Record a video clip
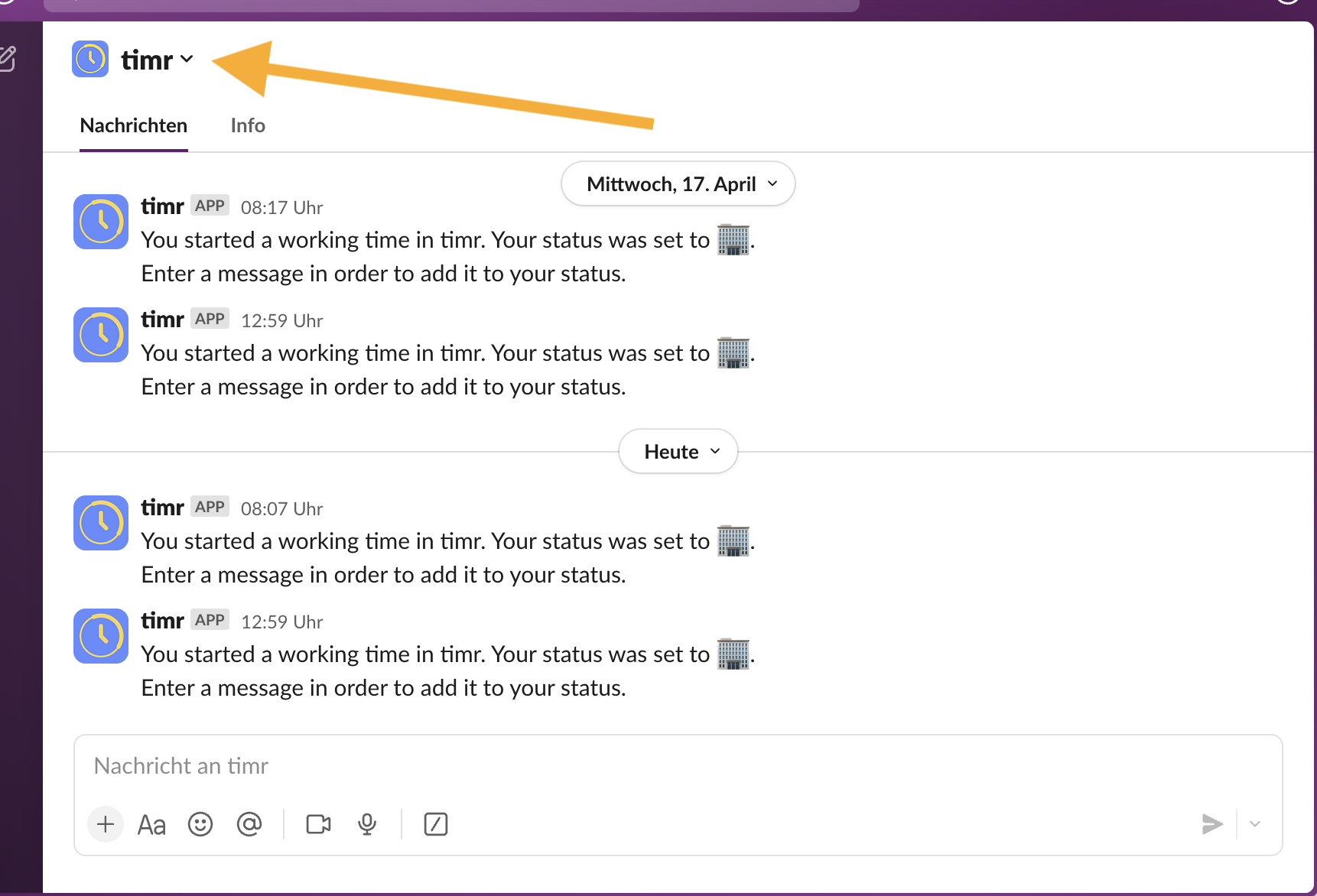The height and width of the screenshot is (896, 1317). (x=319, y=824)
